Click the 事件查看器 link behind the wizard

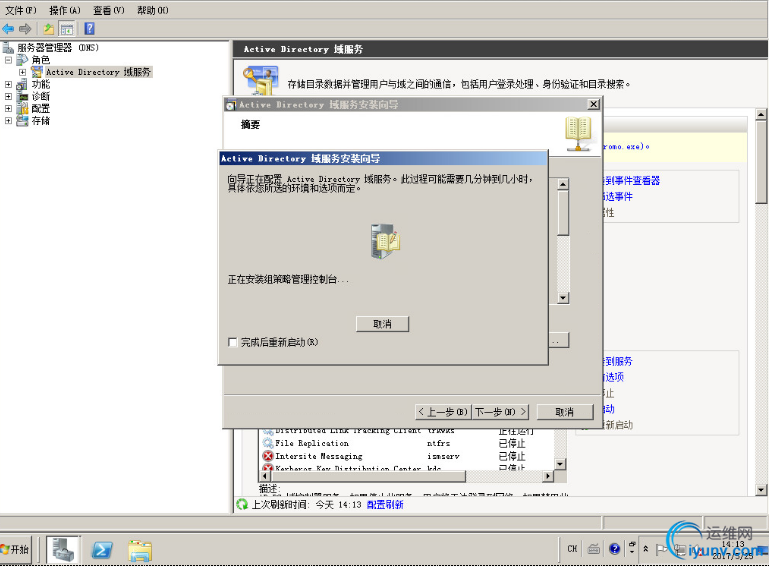632,180
